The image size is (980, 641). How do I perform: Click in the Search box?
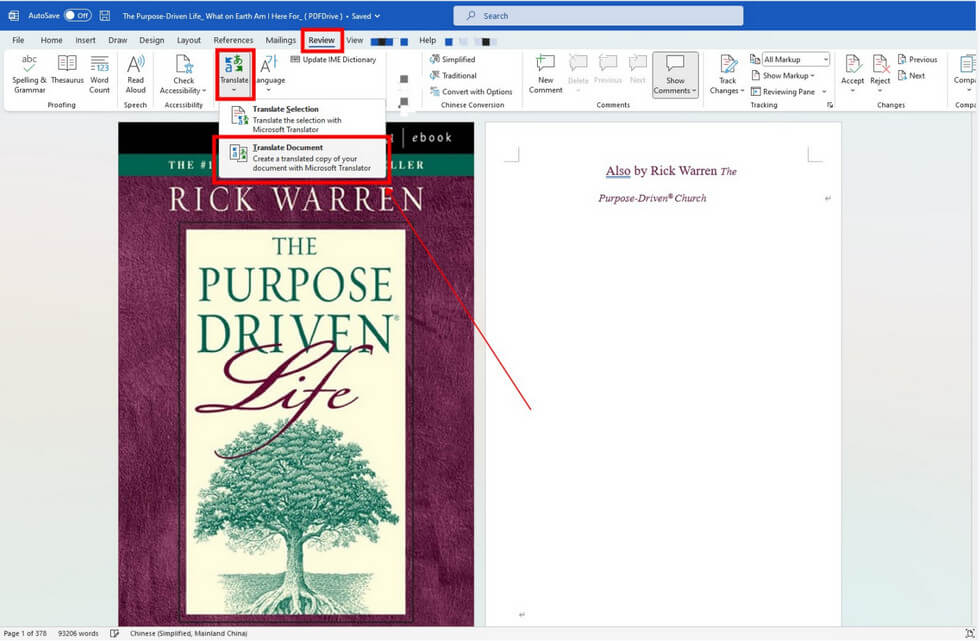pyautogui.click(x=598, y=16)
